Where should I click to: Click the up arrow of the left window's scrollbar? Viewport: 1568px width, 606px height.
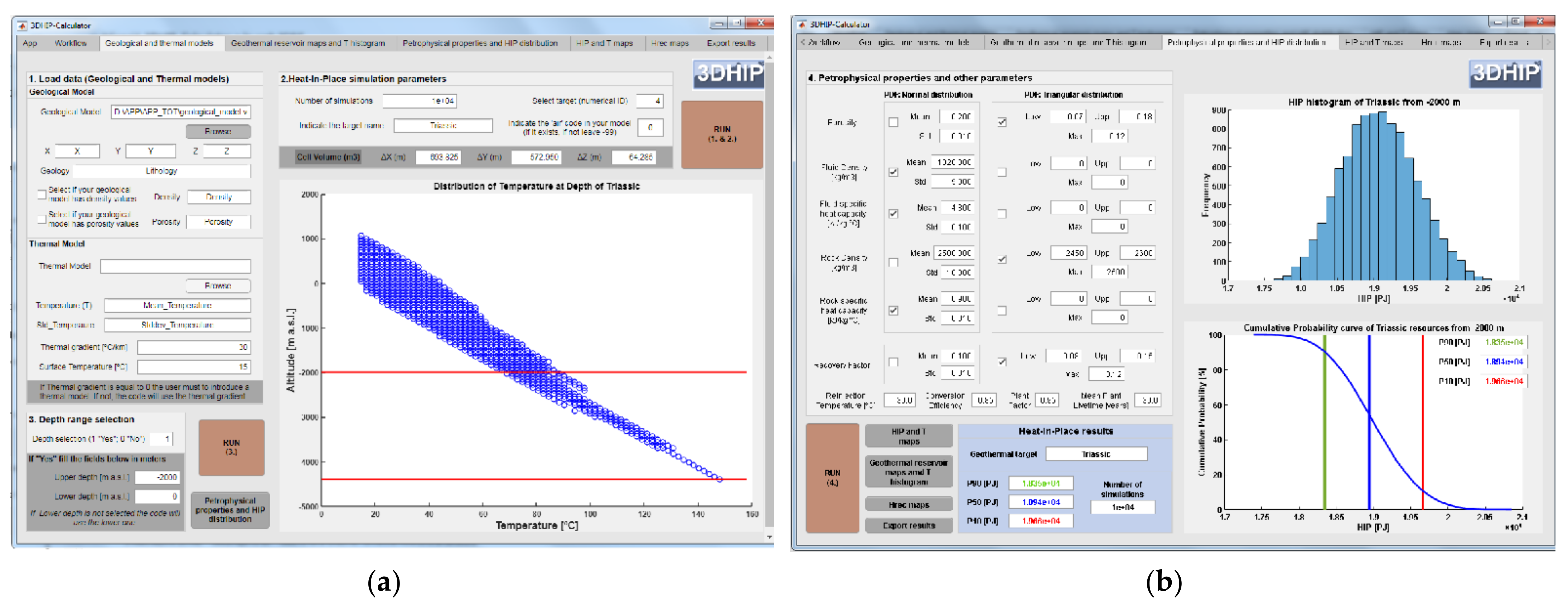(769, 57)
